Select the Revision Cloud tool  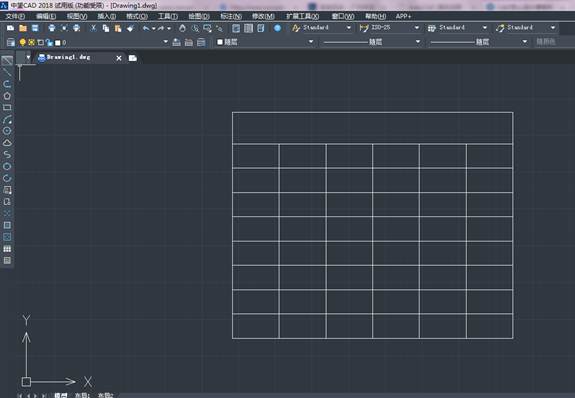pos(7,143)
